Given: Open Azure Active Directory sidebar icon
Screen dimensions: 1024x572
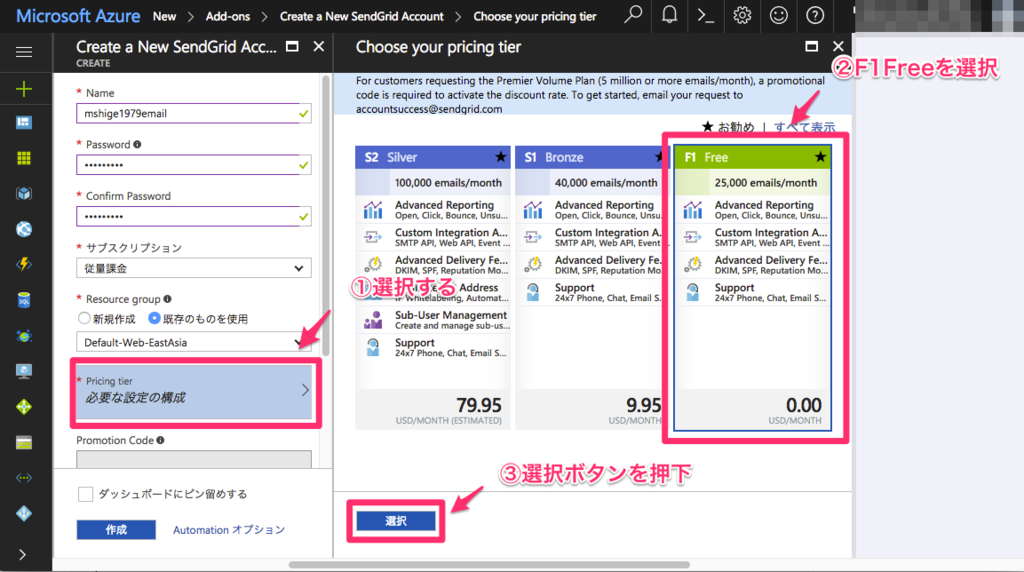Looking at the screenshot, I should 24,513.
